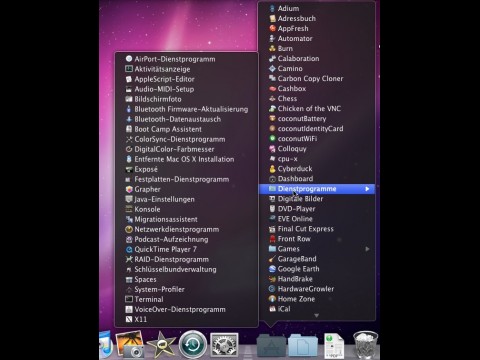Open Home Zone app
Image resolution: width=480 pixels, height=360 pixels.
(x=317, y=299)
